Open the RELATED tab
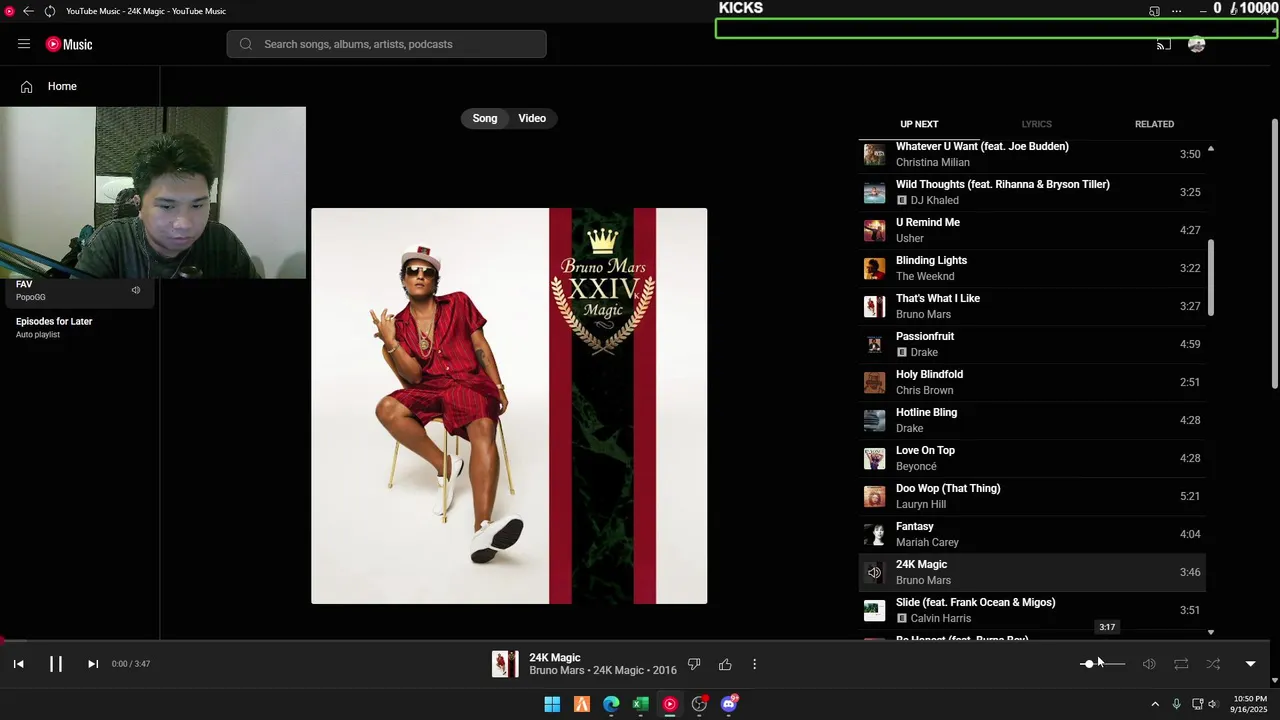1280x720 pixels. pyautogui.click(x=1154, y=124)
